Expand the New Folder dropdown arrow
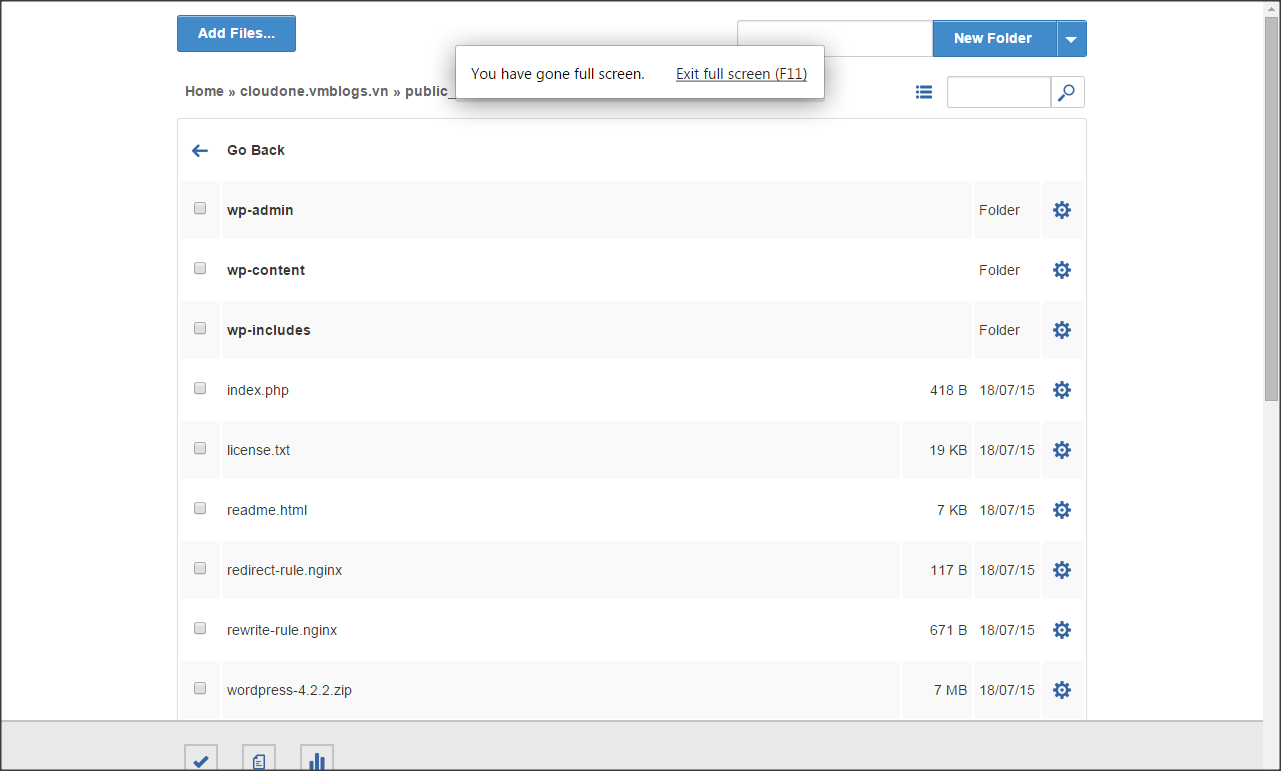The height and width of the screenshot is (771, 1281). [1071, 39]
